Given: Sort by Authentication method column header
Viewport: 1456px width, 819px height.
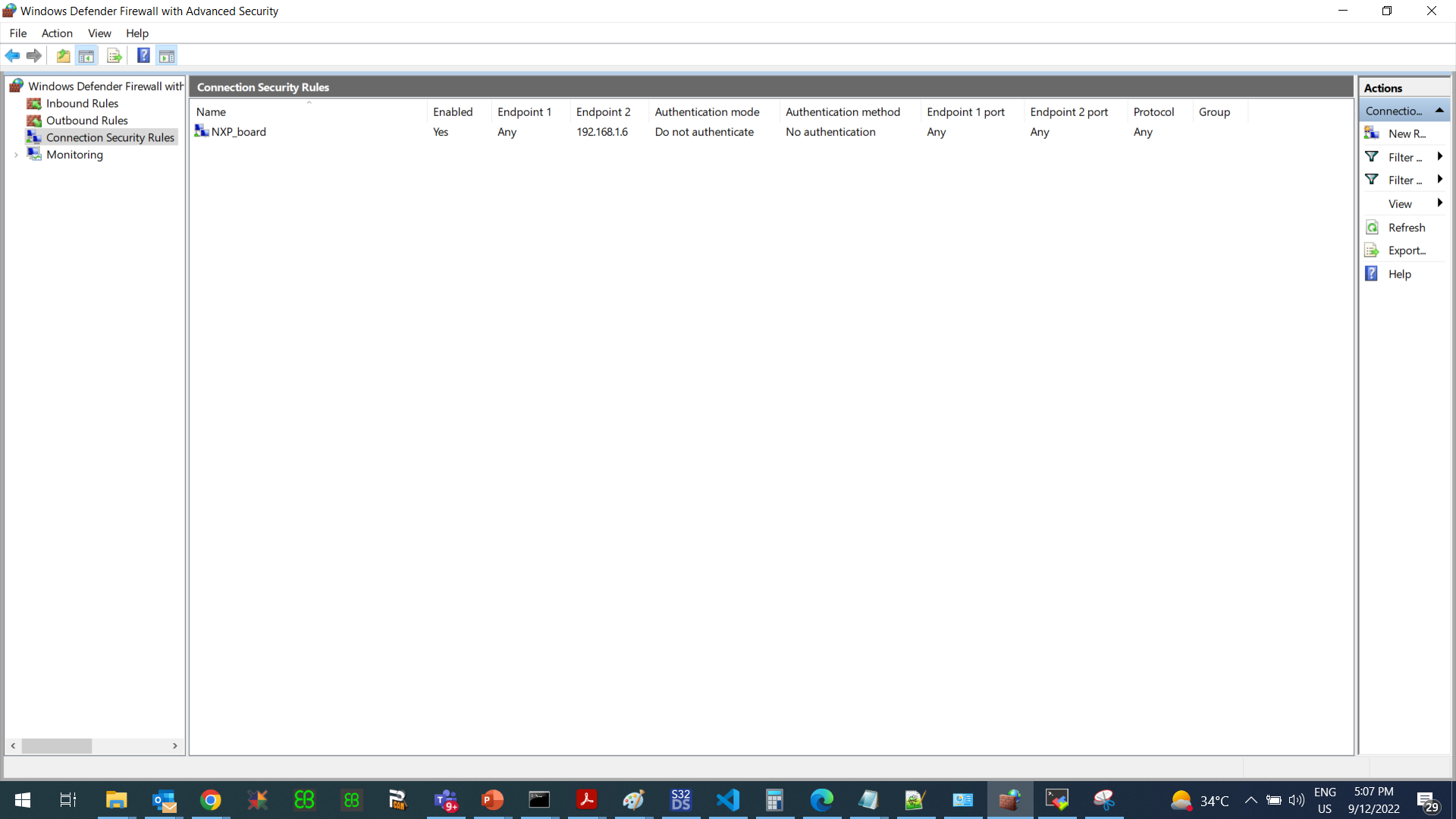Looking at the screenshot, I should click(x=849, y=111).
